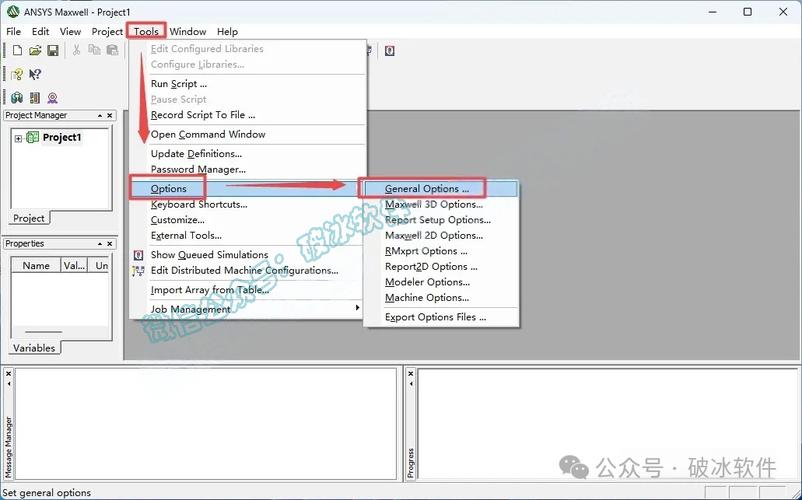
Task: Click the ANSYS Maxwell title bar logo
Action: tap(13, 11)
